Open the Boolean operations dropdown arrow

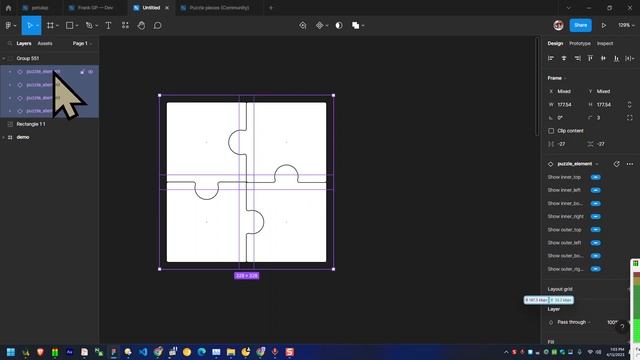363,25
